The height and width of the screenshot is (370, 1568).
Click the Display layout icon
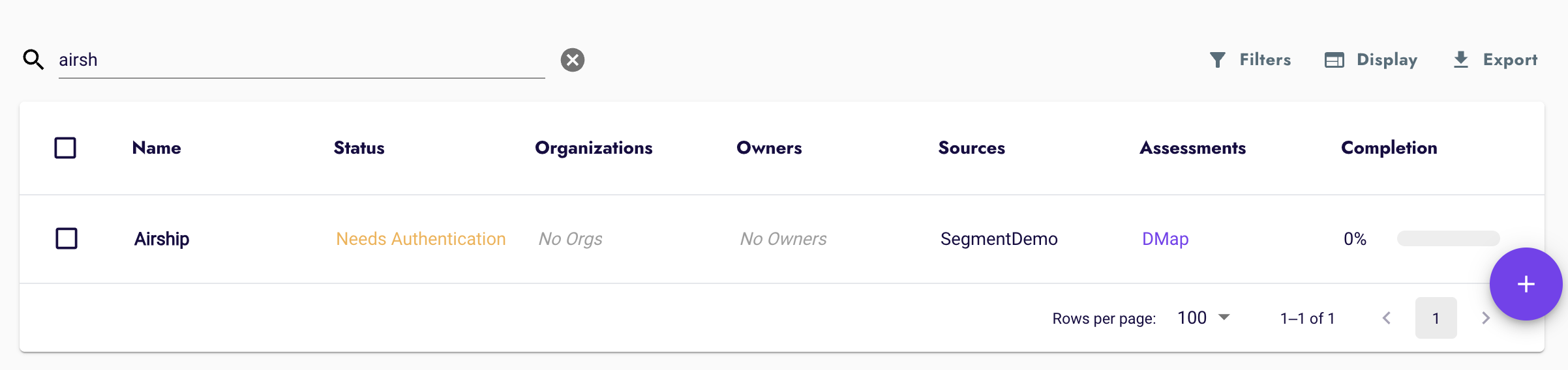[1334, 60]
